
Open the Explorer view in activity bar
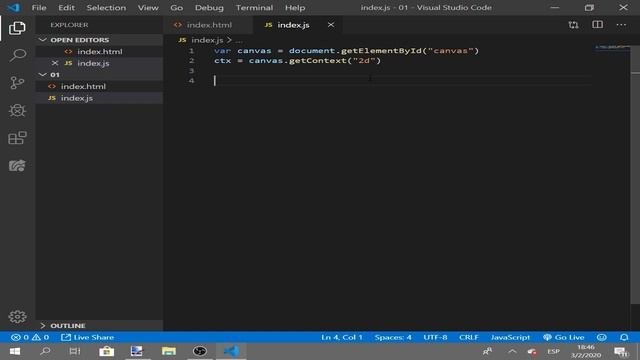[17, 28]
